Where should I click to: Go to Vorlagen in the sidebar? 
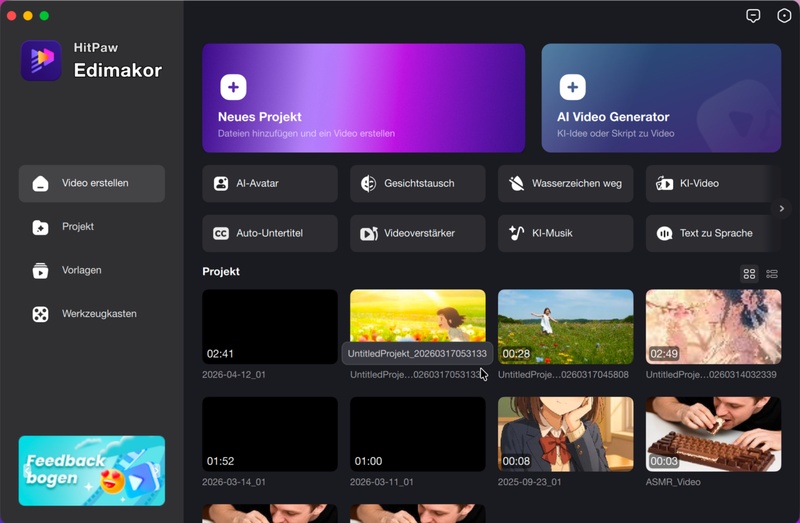pos(92,270)
